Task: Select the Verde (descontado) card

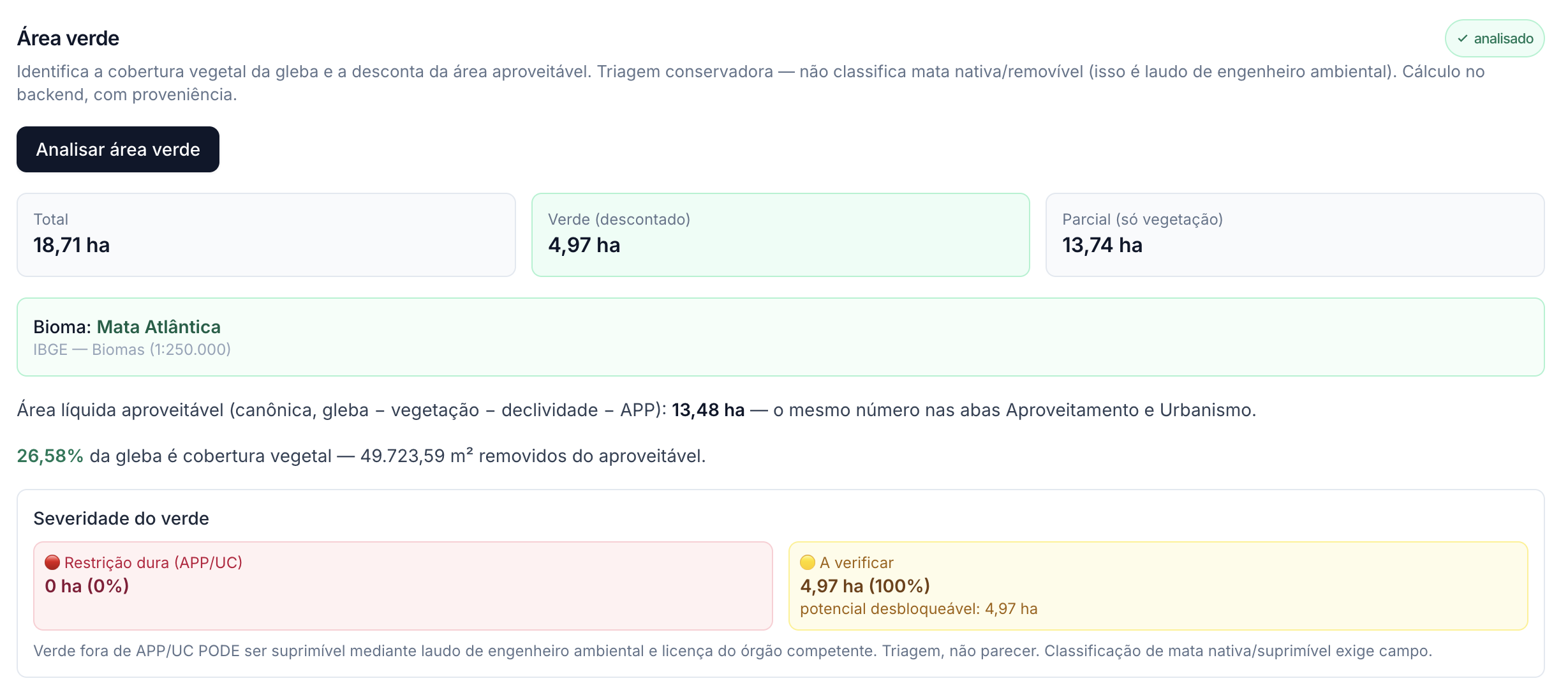Action: point(780,235)
